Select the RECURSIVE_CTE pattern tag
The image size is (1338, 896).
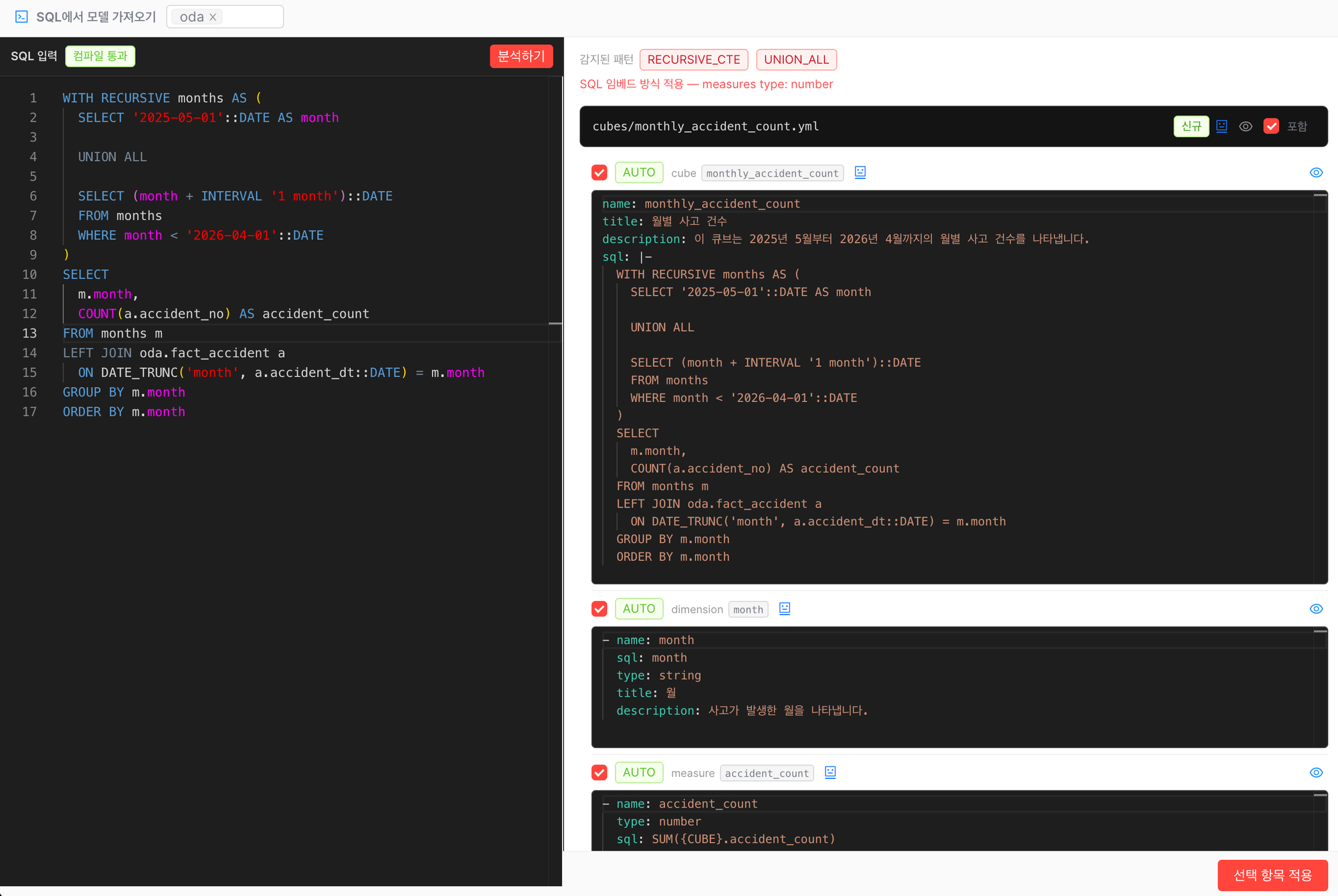[x=694, y=60]
